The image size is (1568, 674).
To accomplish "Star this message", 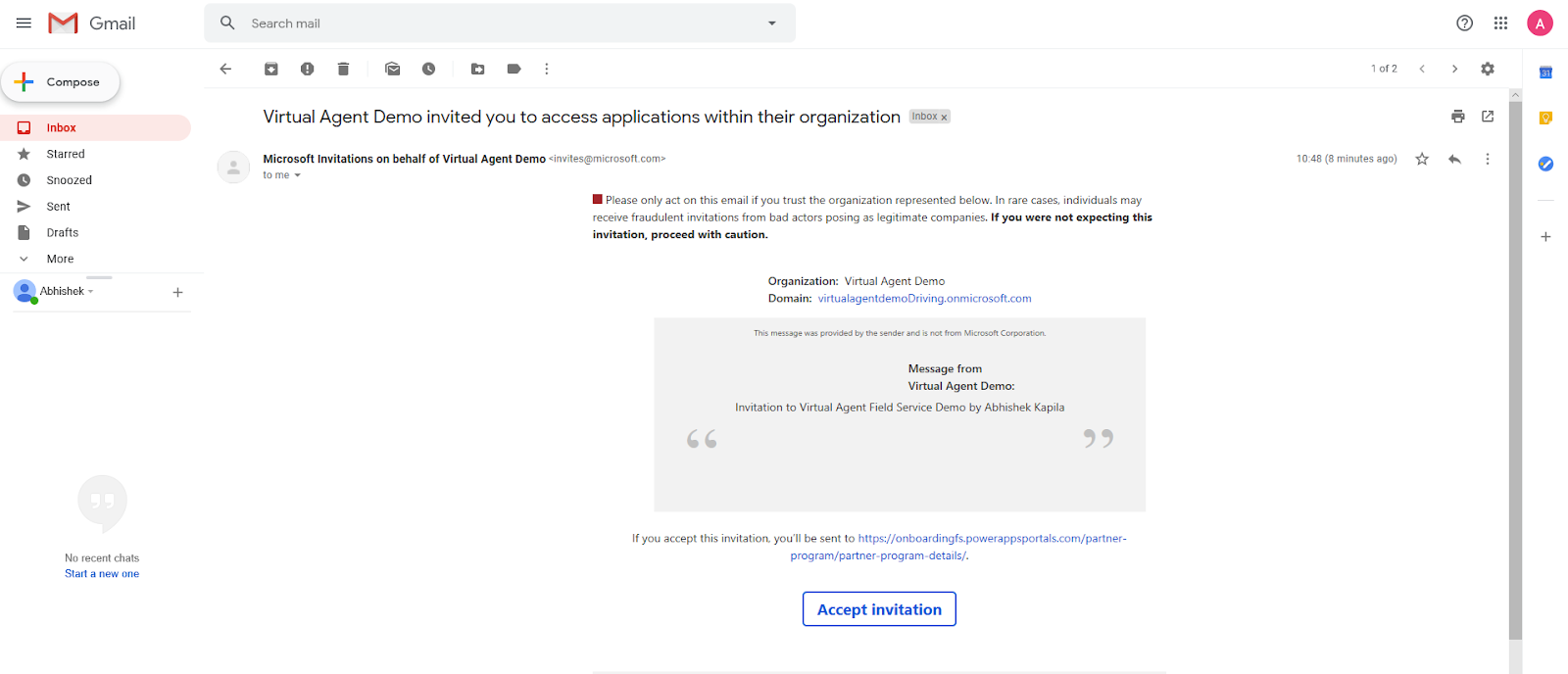I will 1422,159.
